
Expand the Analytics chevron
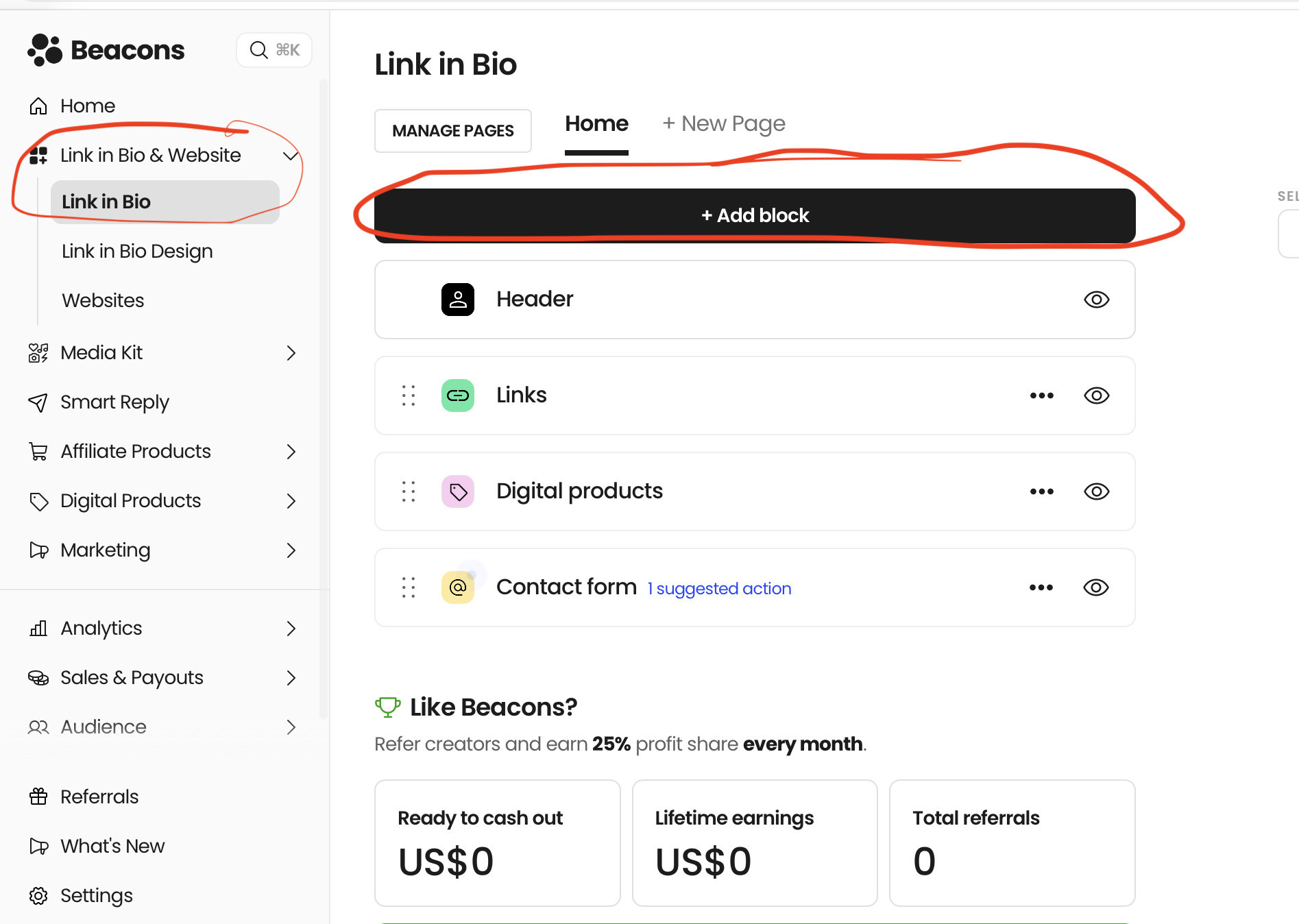(x=291, y=629)
